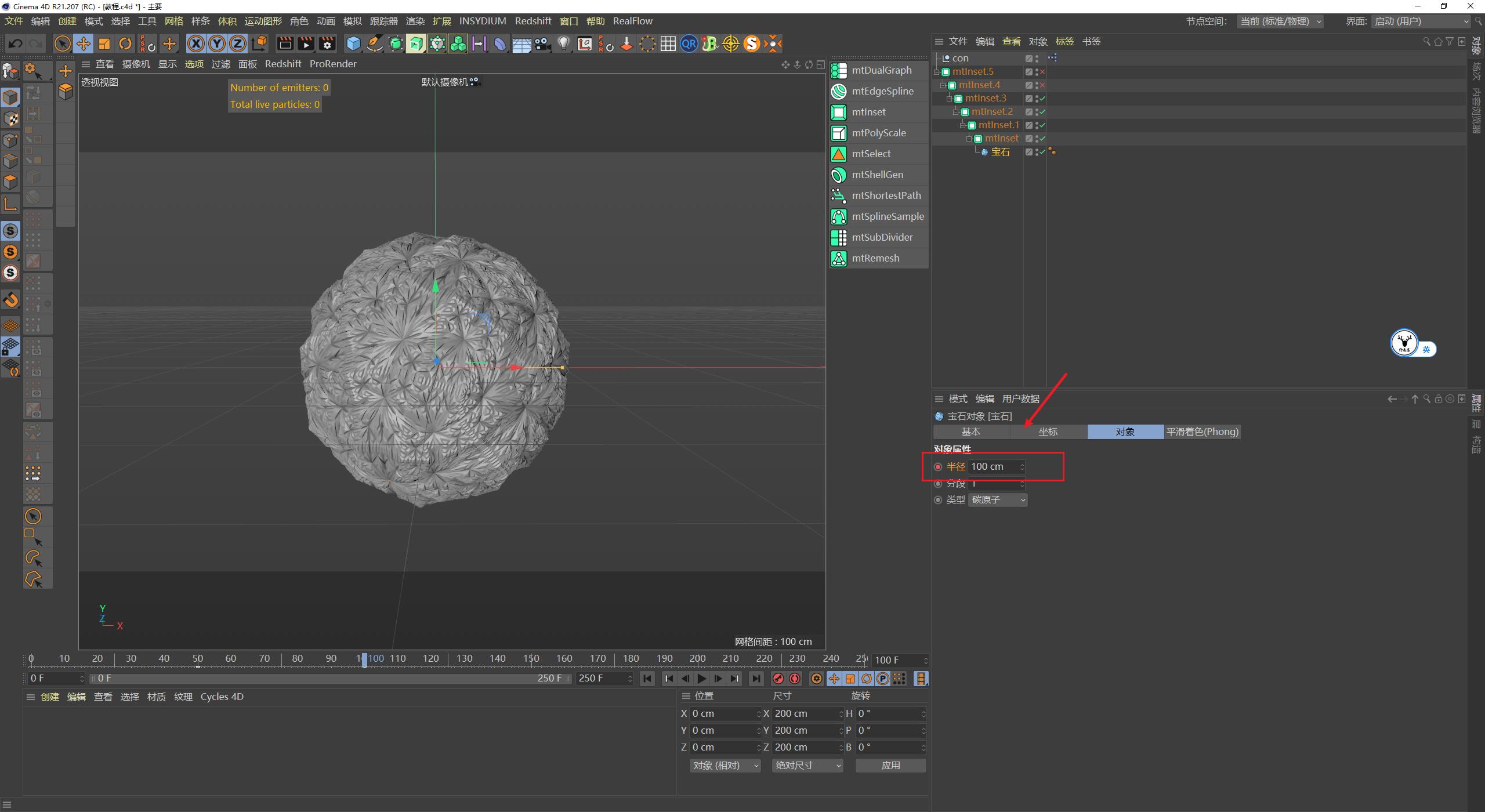Toggle the X axis lock icon

pyautogui.click(x=196, y=43)
